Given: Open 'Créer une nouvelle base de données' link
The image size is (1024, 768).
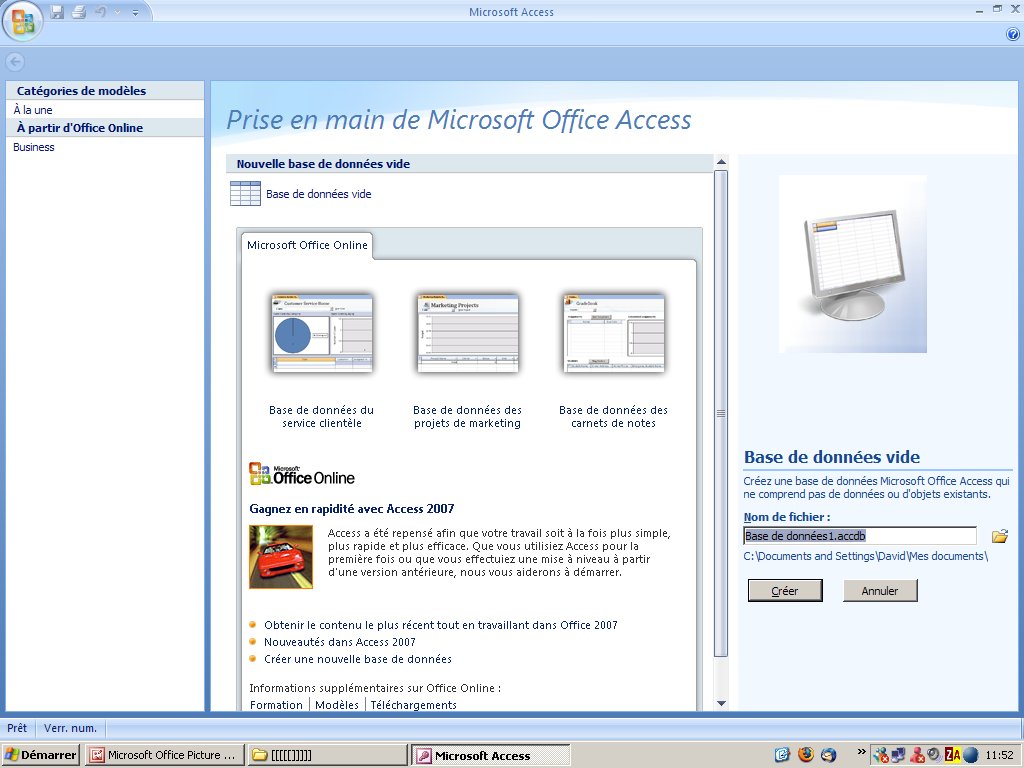Looking at the screenshot, I should pos(358,659).
